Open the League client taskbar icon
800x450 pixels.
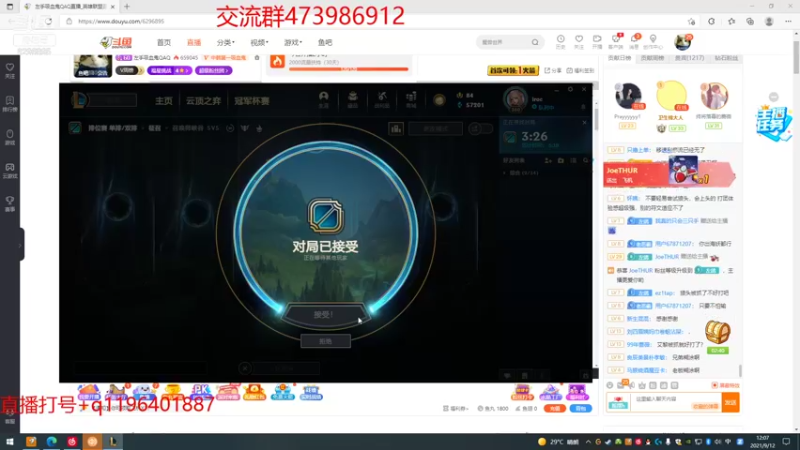coord(113,442)
